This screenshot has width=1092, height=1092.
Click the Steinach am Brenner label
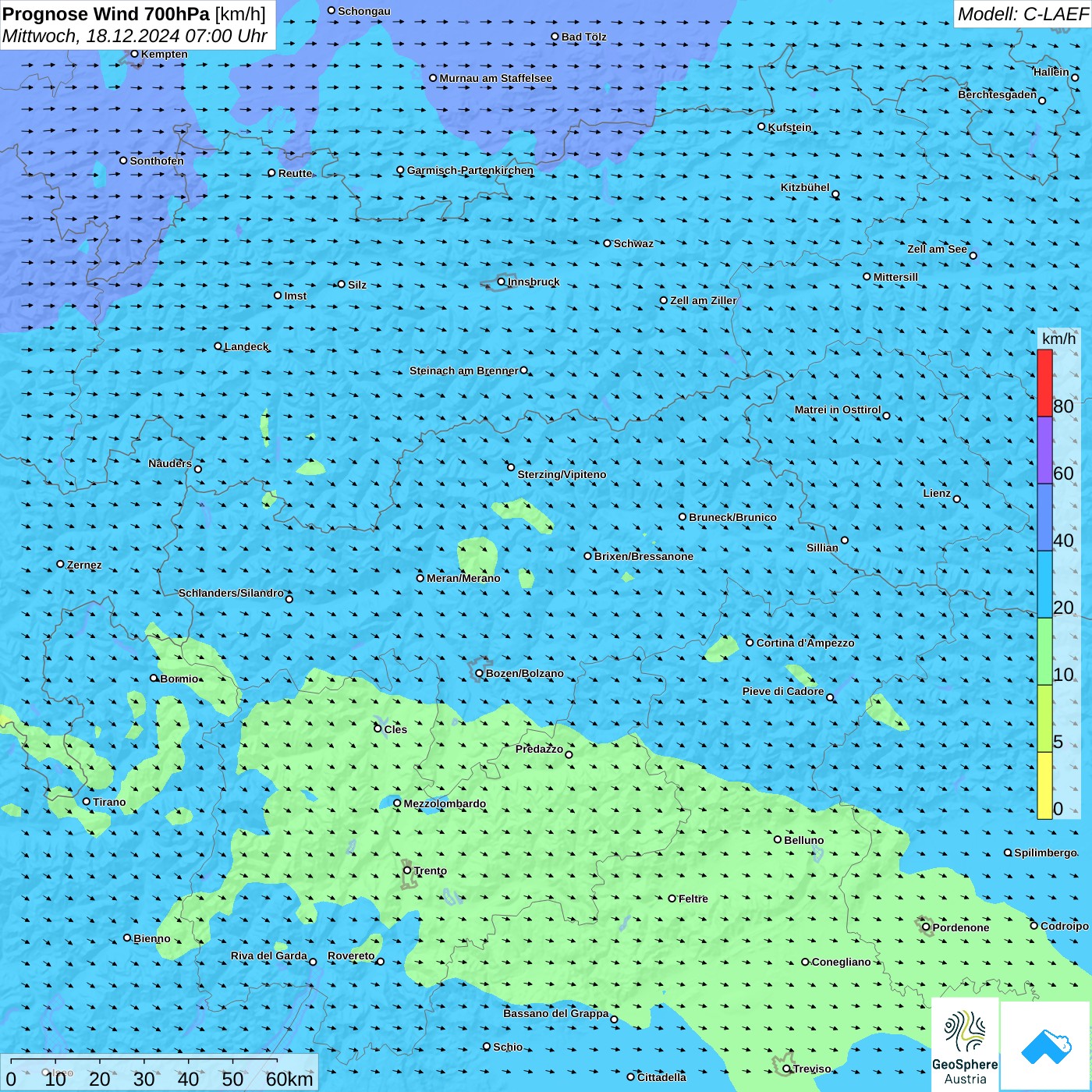[463, 370]
